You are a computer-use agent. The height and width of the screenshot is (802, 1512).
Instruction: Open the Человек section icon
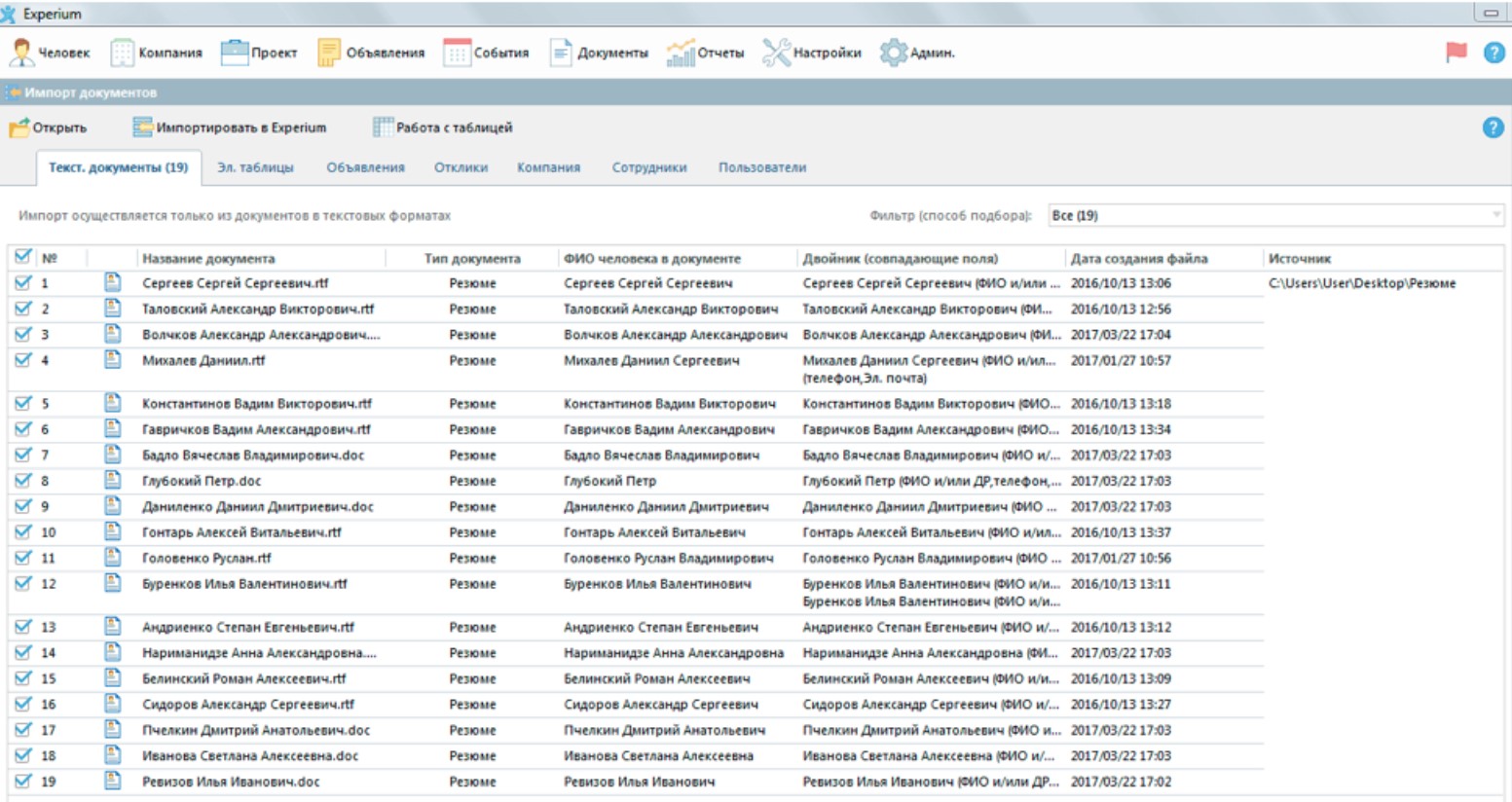click(x=21, y=53)
